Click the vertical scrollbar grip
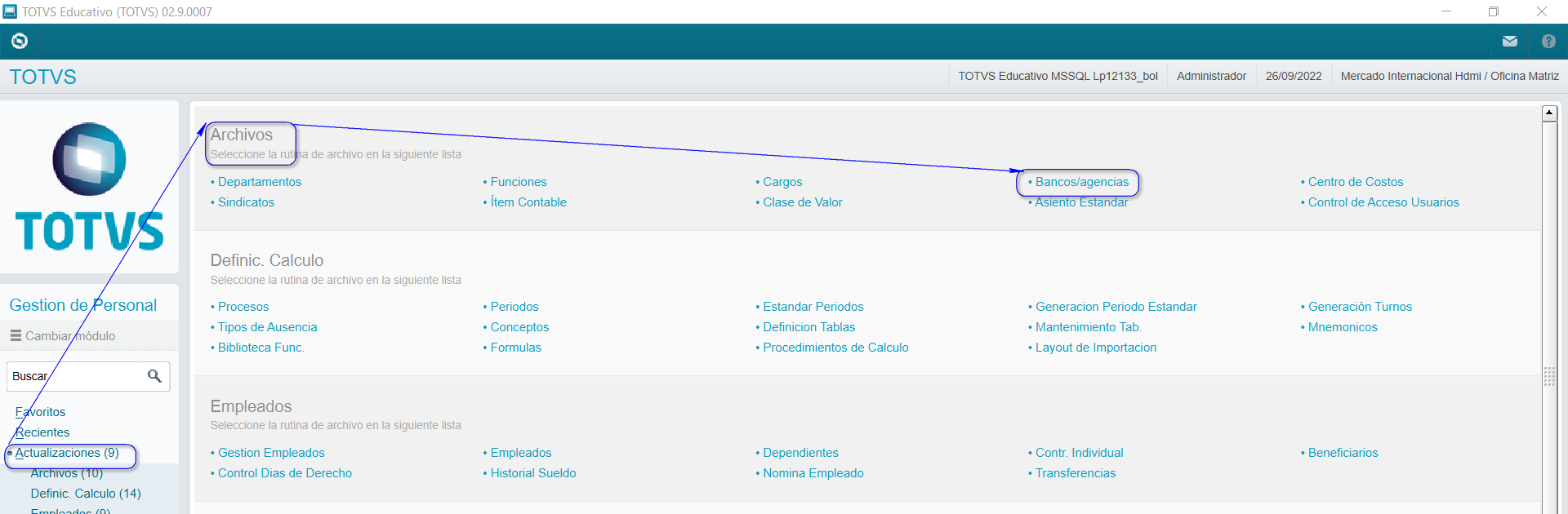The width and height of the screenshot is (1568, 514). [1549, 376]
